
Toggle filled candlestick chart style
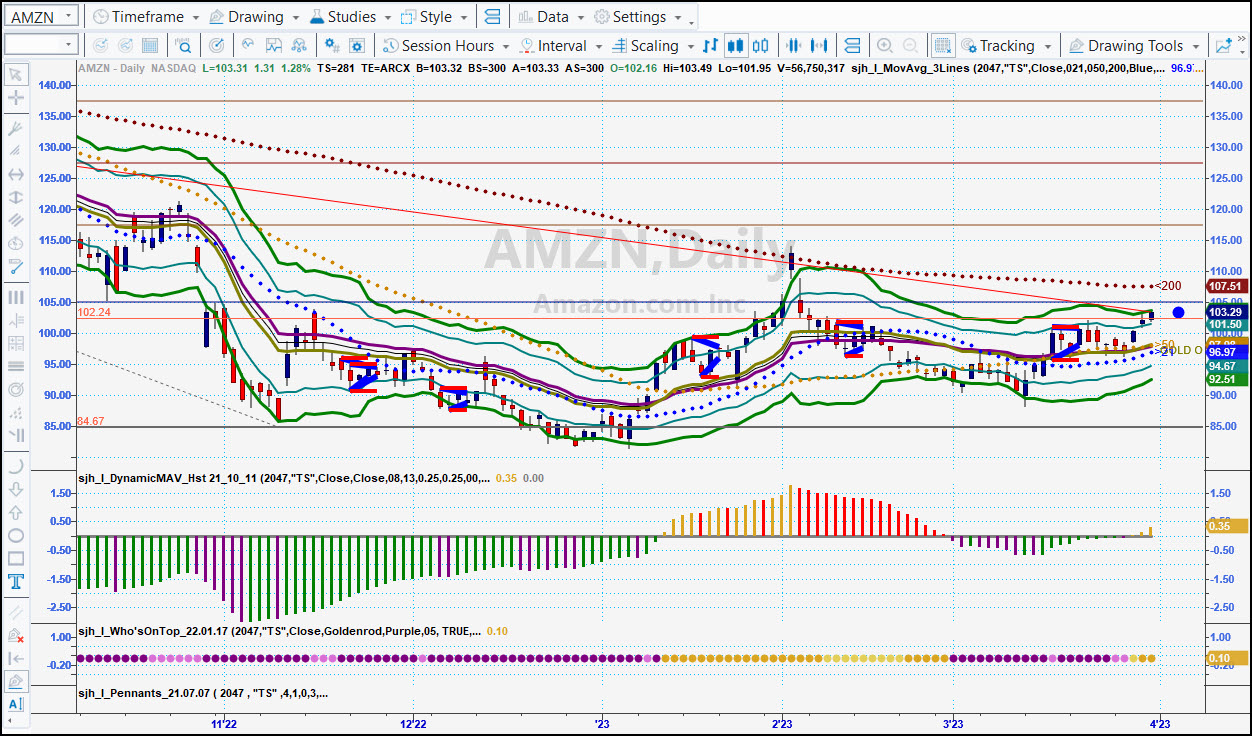click(736, 45)
